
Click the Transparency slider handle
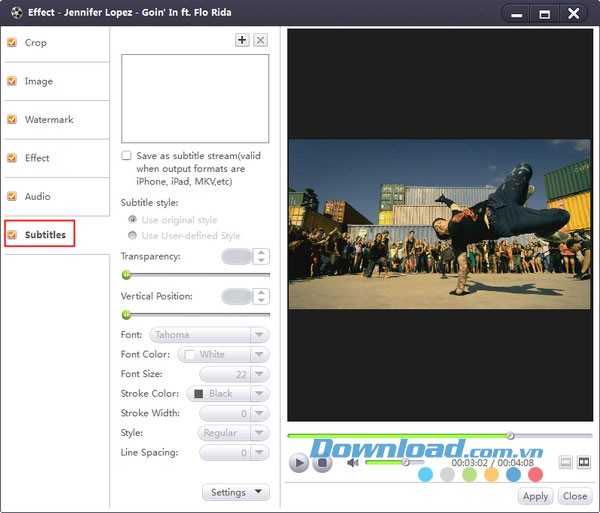126,275
